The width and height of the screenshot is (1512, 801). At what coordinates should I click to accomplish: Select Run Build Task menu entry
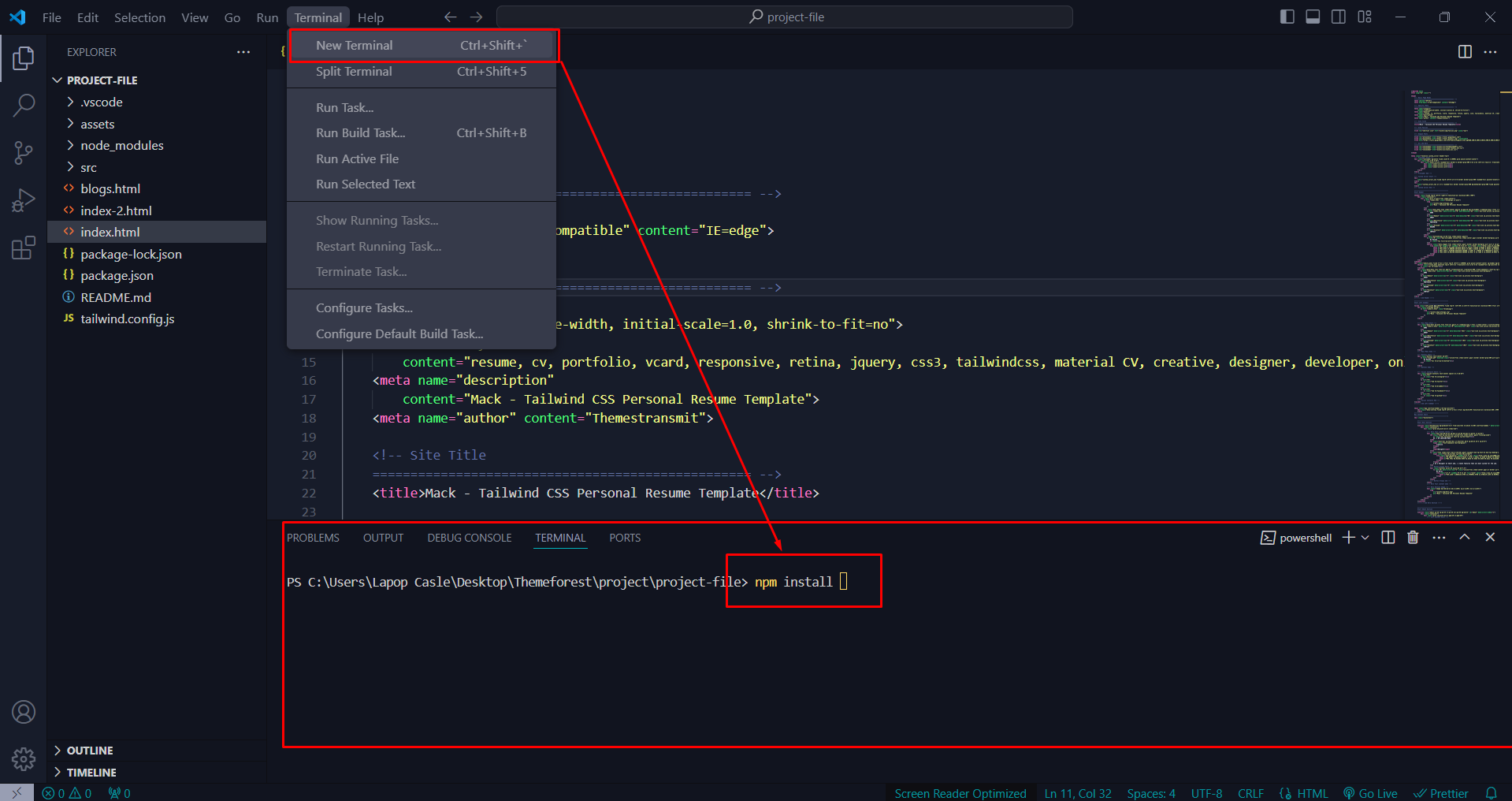tap(422, 132)
